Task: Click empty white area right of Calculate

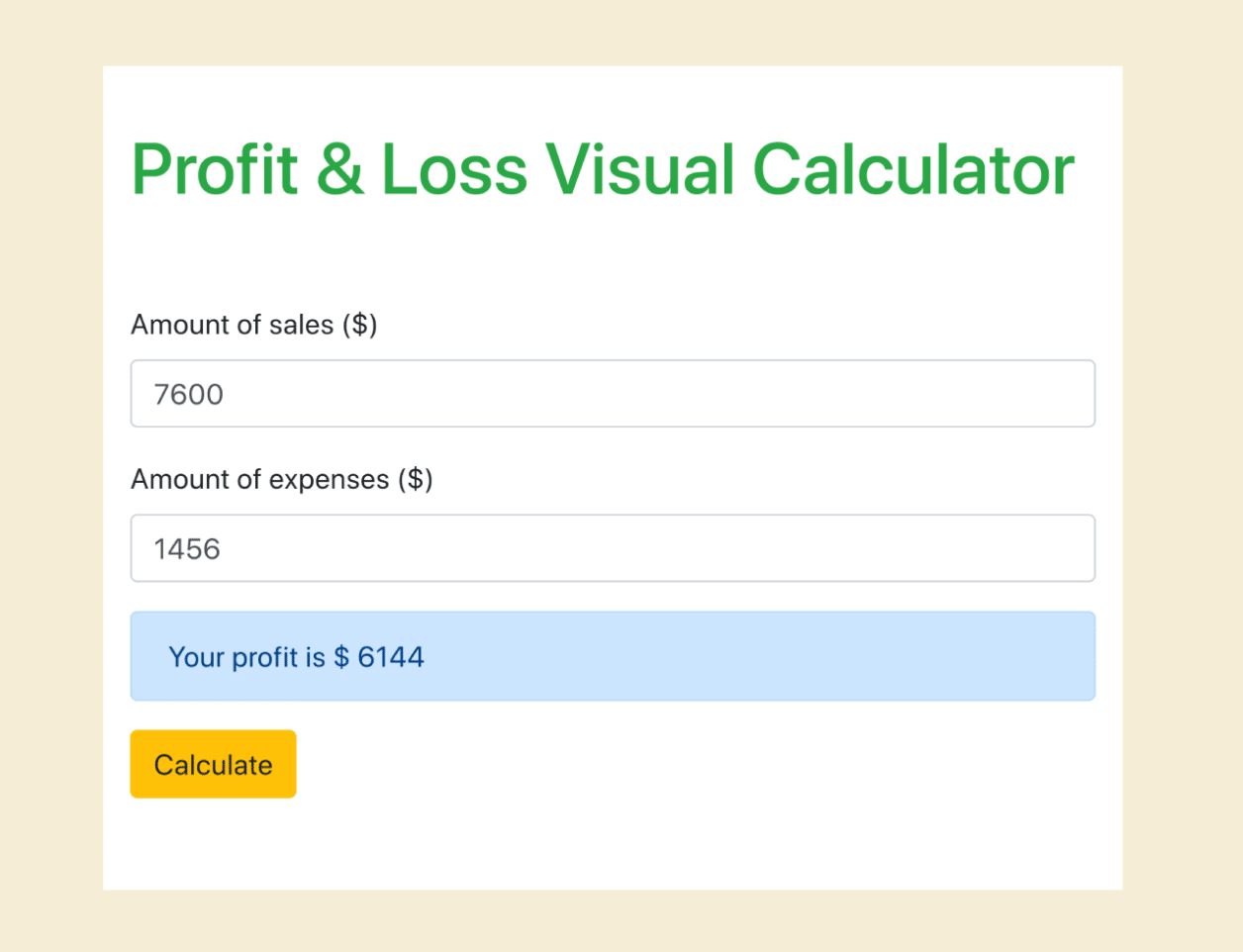Action: point(693,764)
